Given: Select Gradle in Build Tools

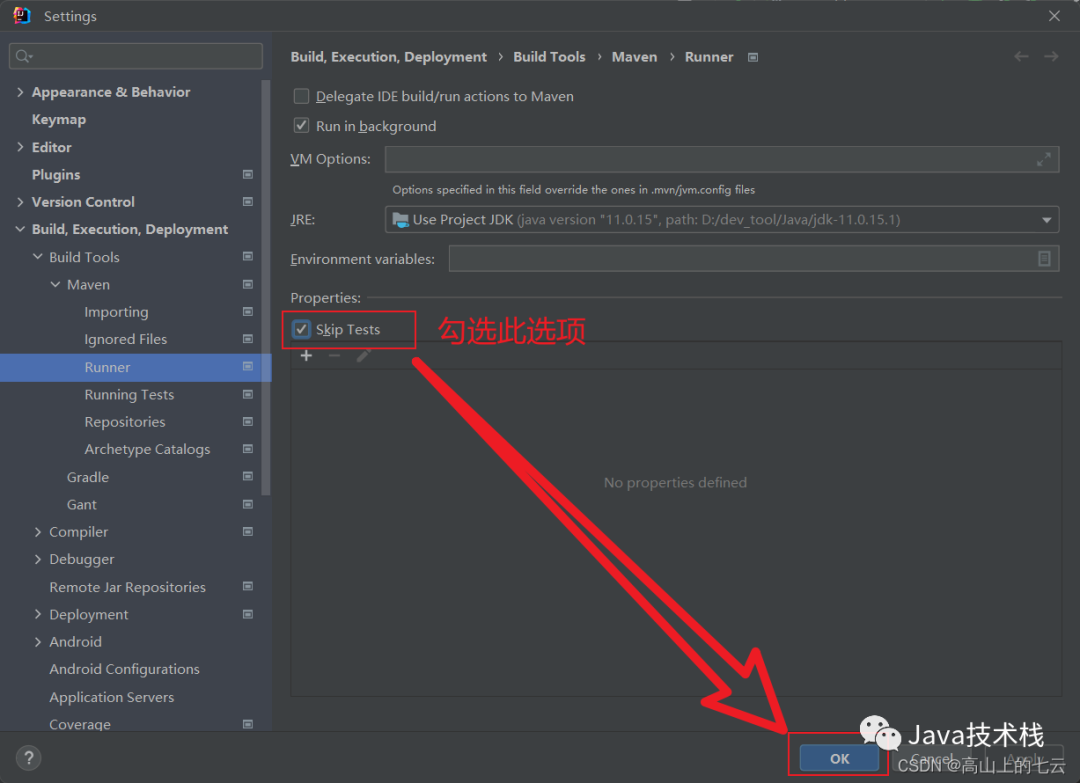Looking at the screenshot, I should pyautogui.click(x=87, y=477).
